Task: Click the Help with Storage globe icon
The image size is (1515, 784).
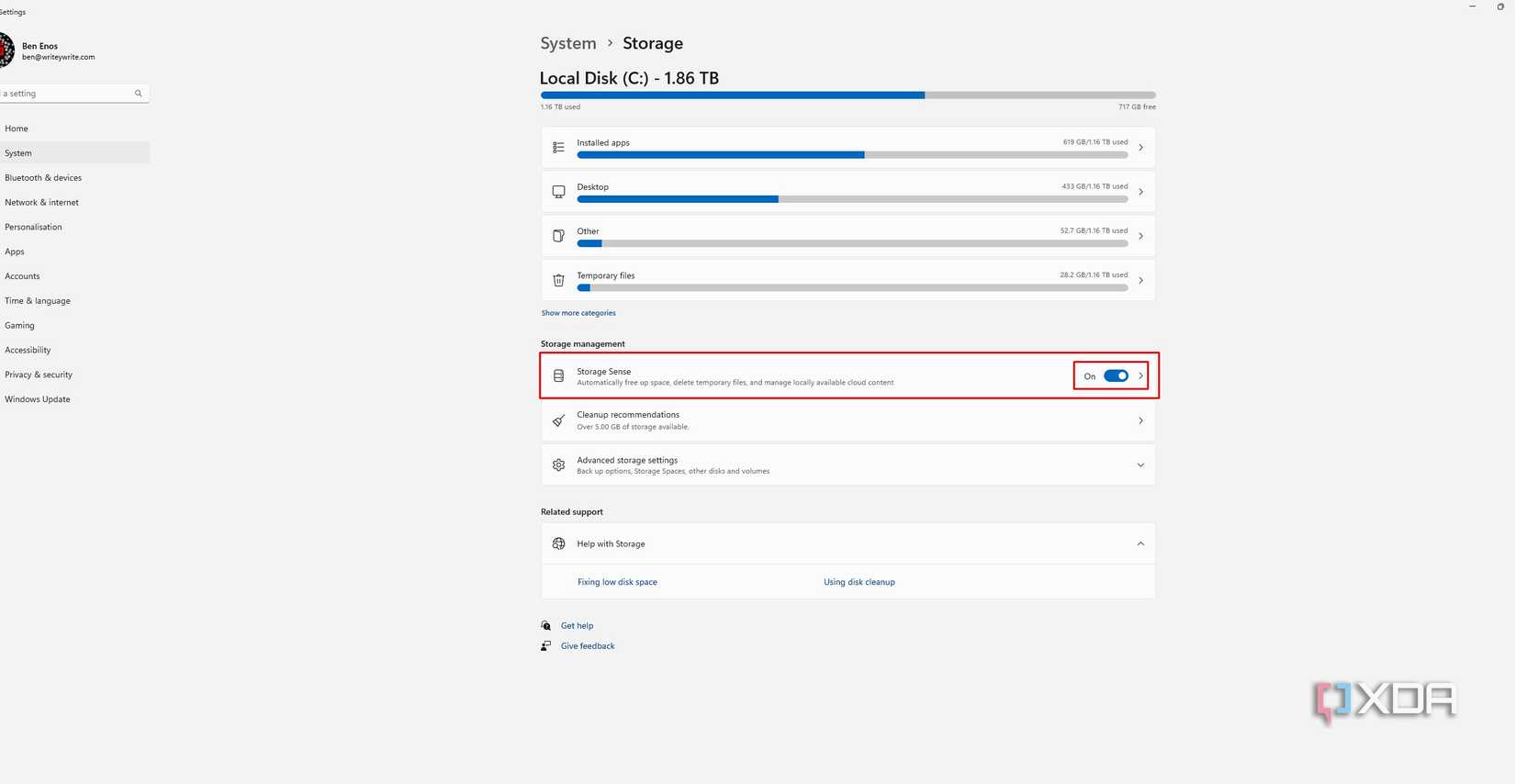Action: (x=558, y=543)
